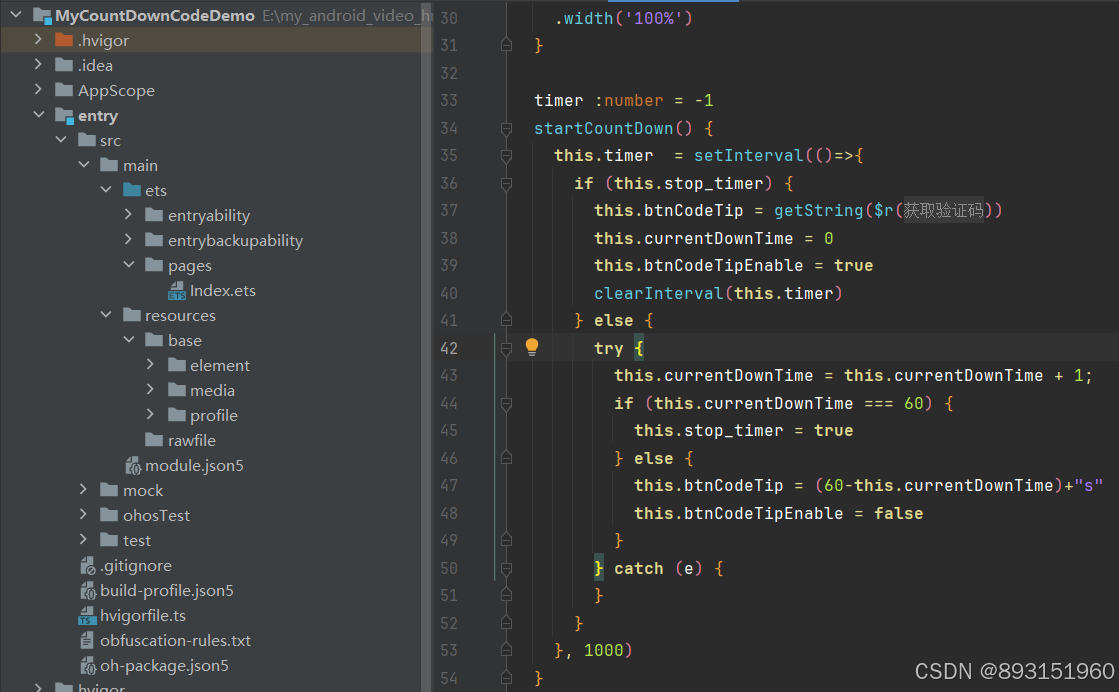Click line number 42 in the gutter
Viewport: 1119px width, 692px height.
coord(449,348)
